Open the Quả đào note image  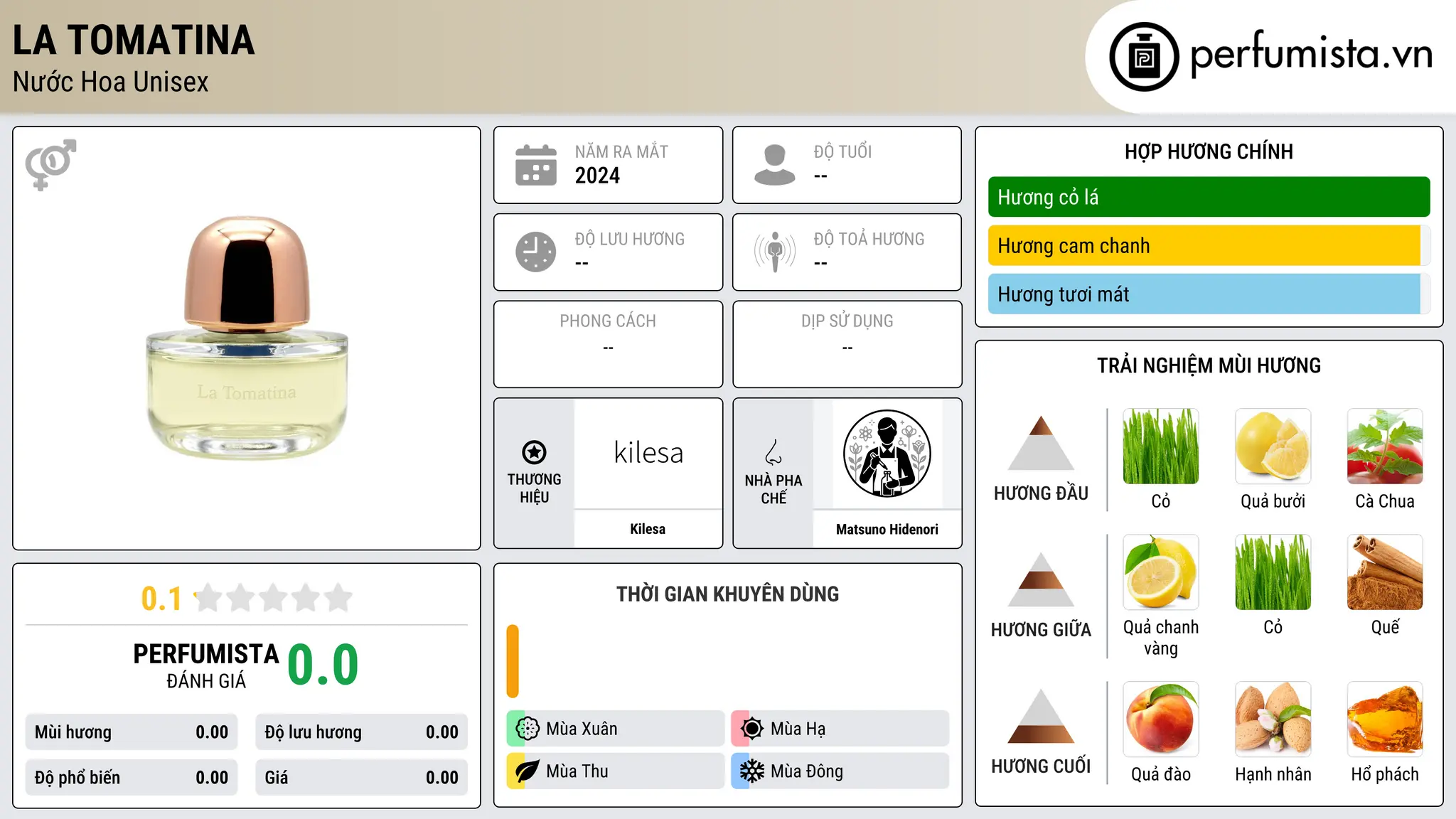pos(1161,719)
